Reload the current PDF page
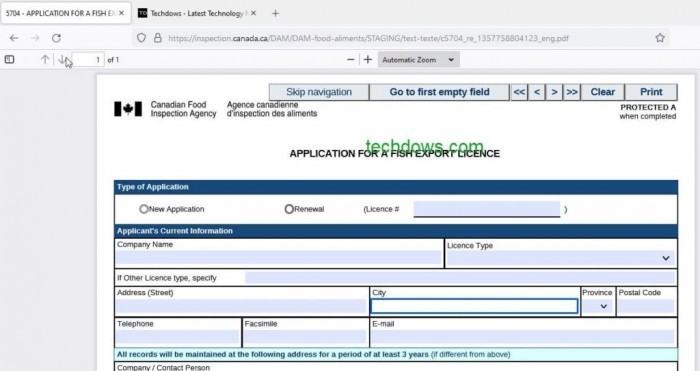 pyautogui.click(x=56, y=38)
